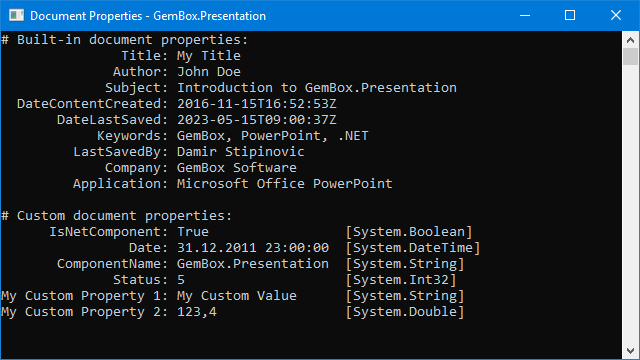Click 'Introduction to GemBox.Presentation' subject text
The height and width of the screenshot is (360, 640).
(x=317, y=88)
